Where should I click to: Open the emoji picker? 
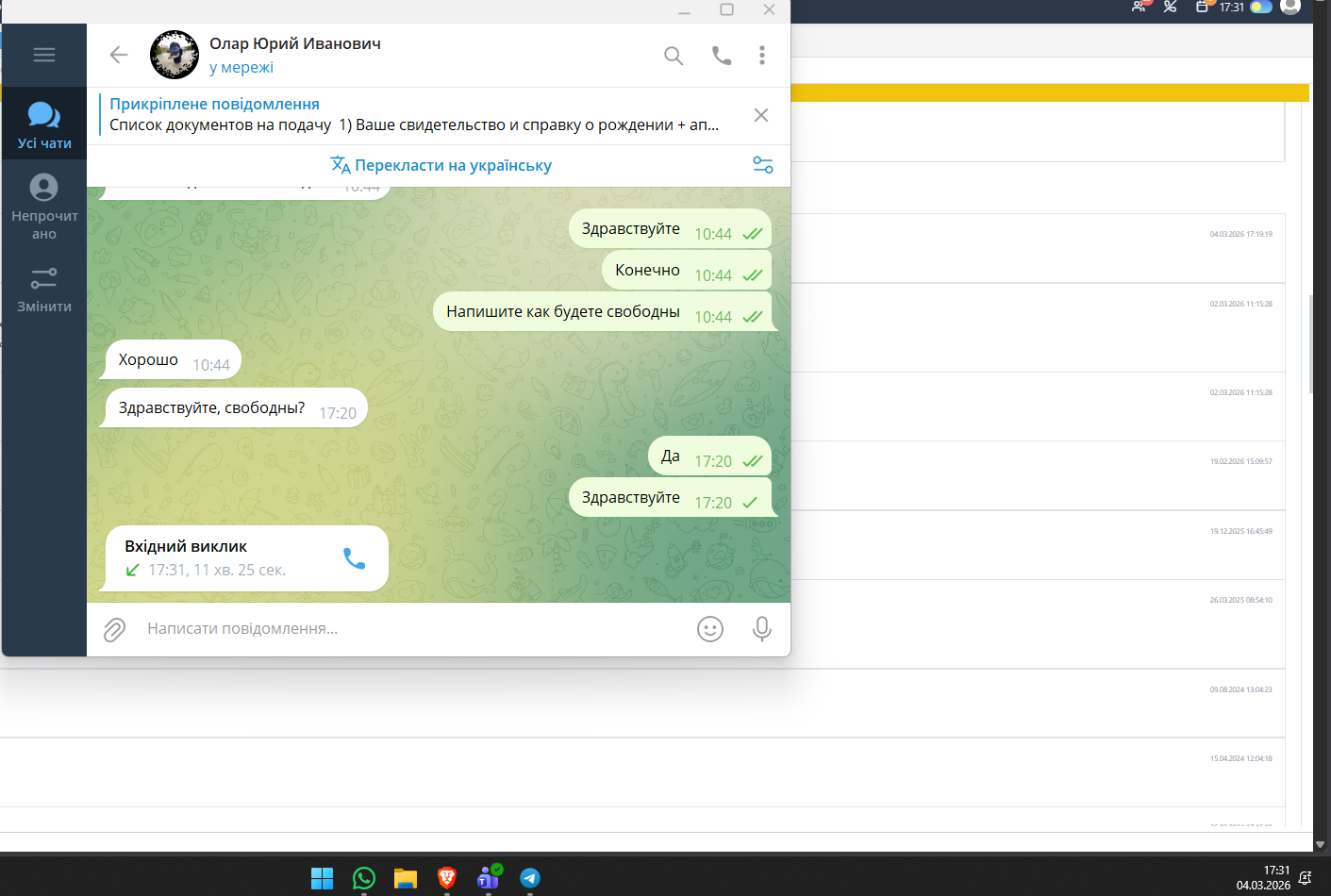[x=710, y=629]
